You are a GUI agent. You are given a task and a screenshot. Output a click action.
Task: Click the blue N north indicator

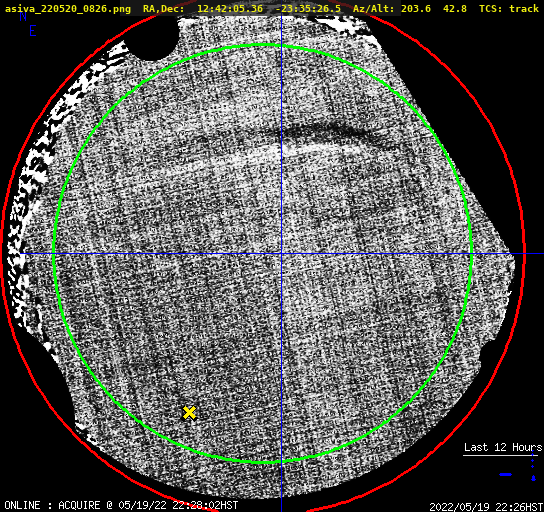(x=23, y=17)
